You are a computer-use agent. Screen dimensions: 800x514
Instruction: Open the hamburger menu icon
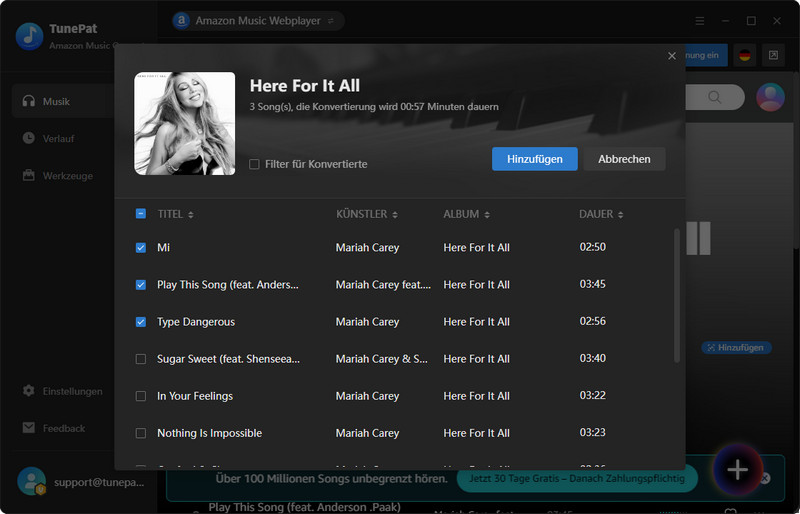pyautogui.click(x=699, y=21)
